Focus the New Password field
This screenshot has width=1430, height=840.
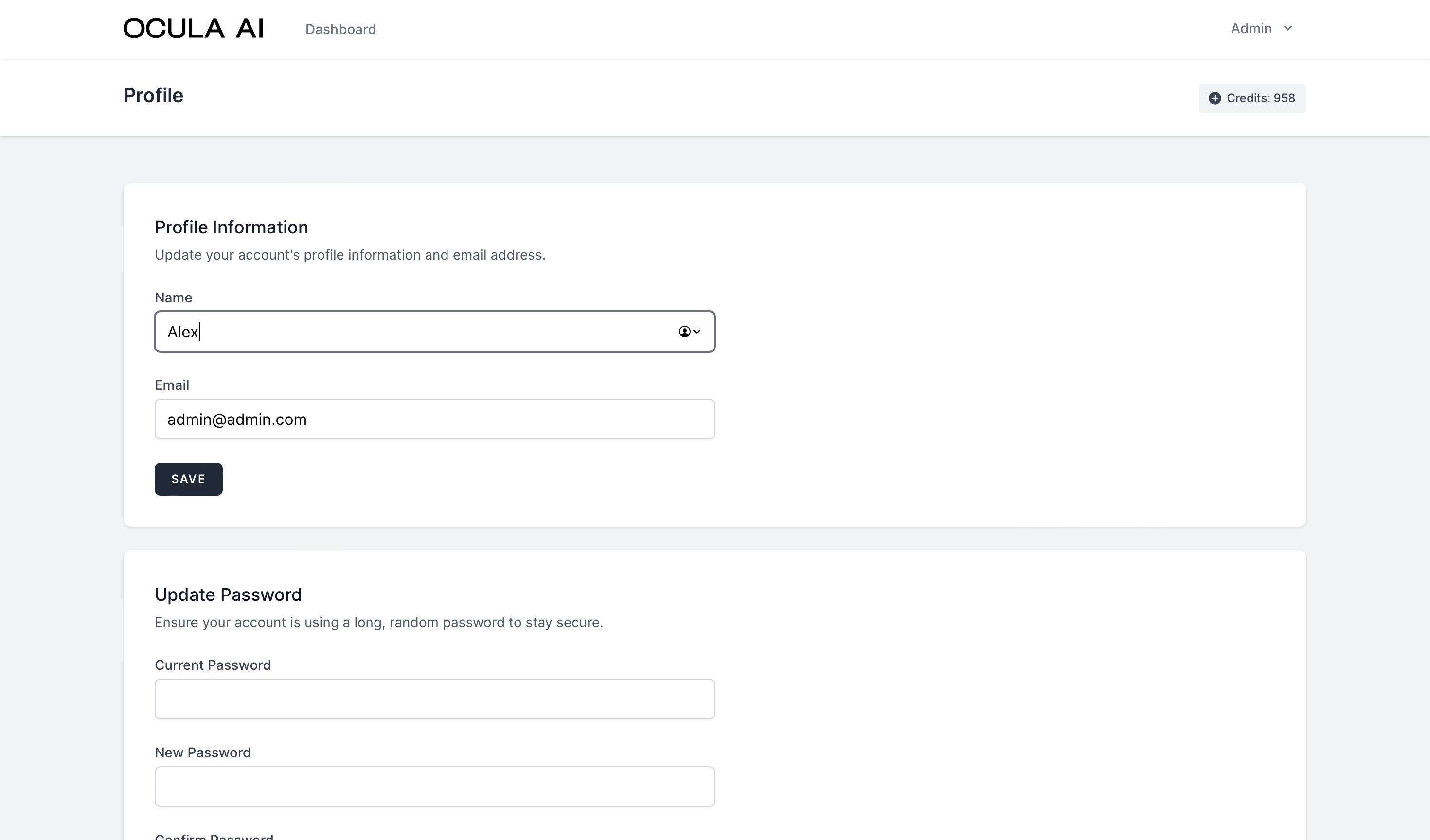[x=435, y=787]
